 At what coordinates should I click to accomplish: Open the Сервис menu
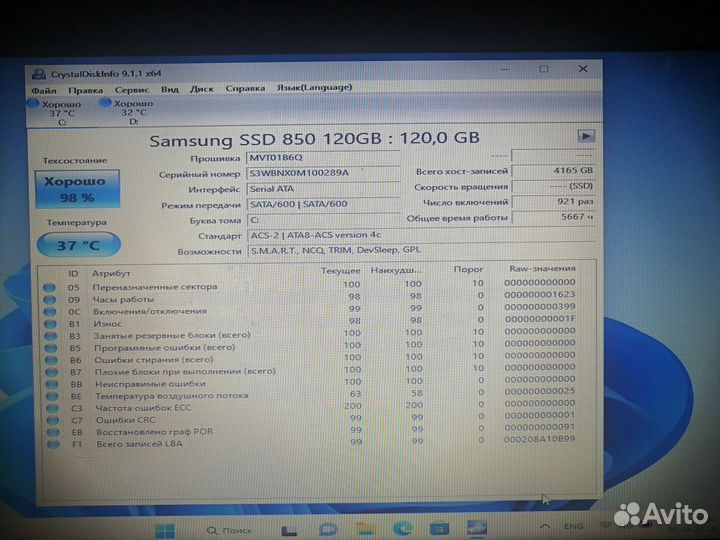(132, 90)
